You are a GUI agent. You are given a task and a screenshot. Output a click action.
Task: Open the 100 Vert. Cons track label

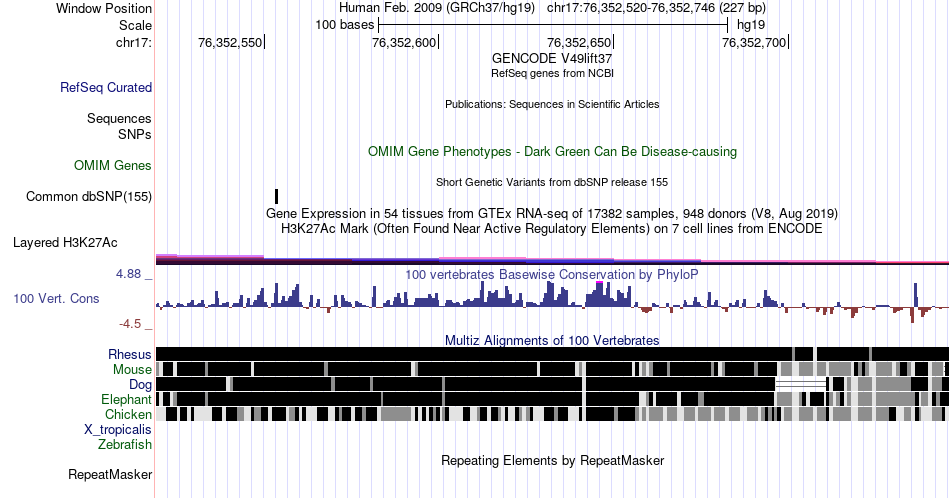click(x=56, y=298)
